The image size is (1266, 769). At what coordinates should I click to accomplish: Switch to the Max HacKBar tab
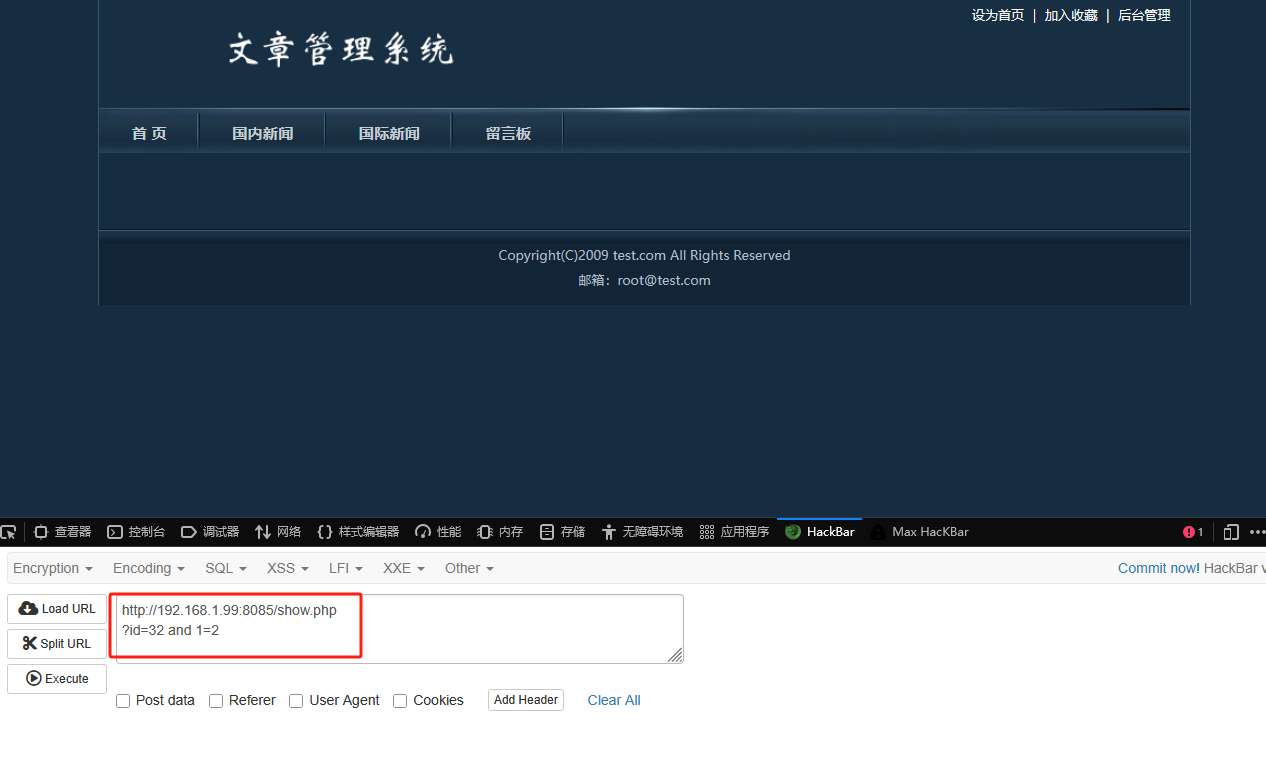919,532
